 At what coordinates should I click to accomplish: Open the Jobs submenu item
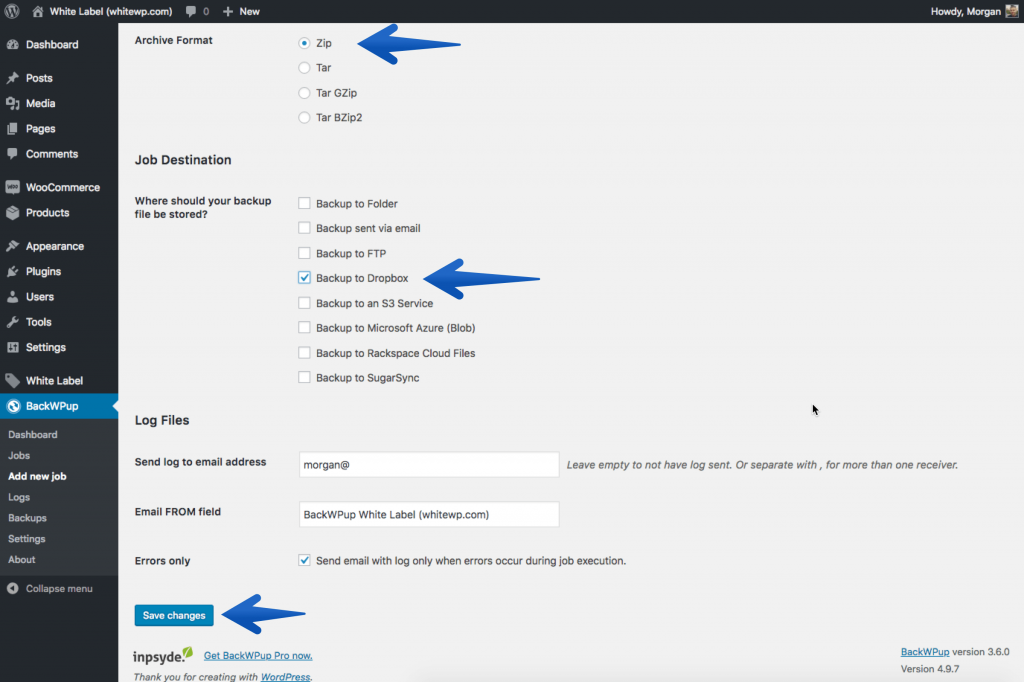coord(19,455)
